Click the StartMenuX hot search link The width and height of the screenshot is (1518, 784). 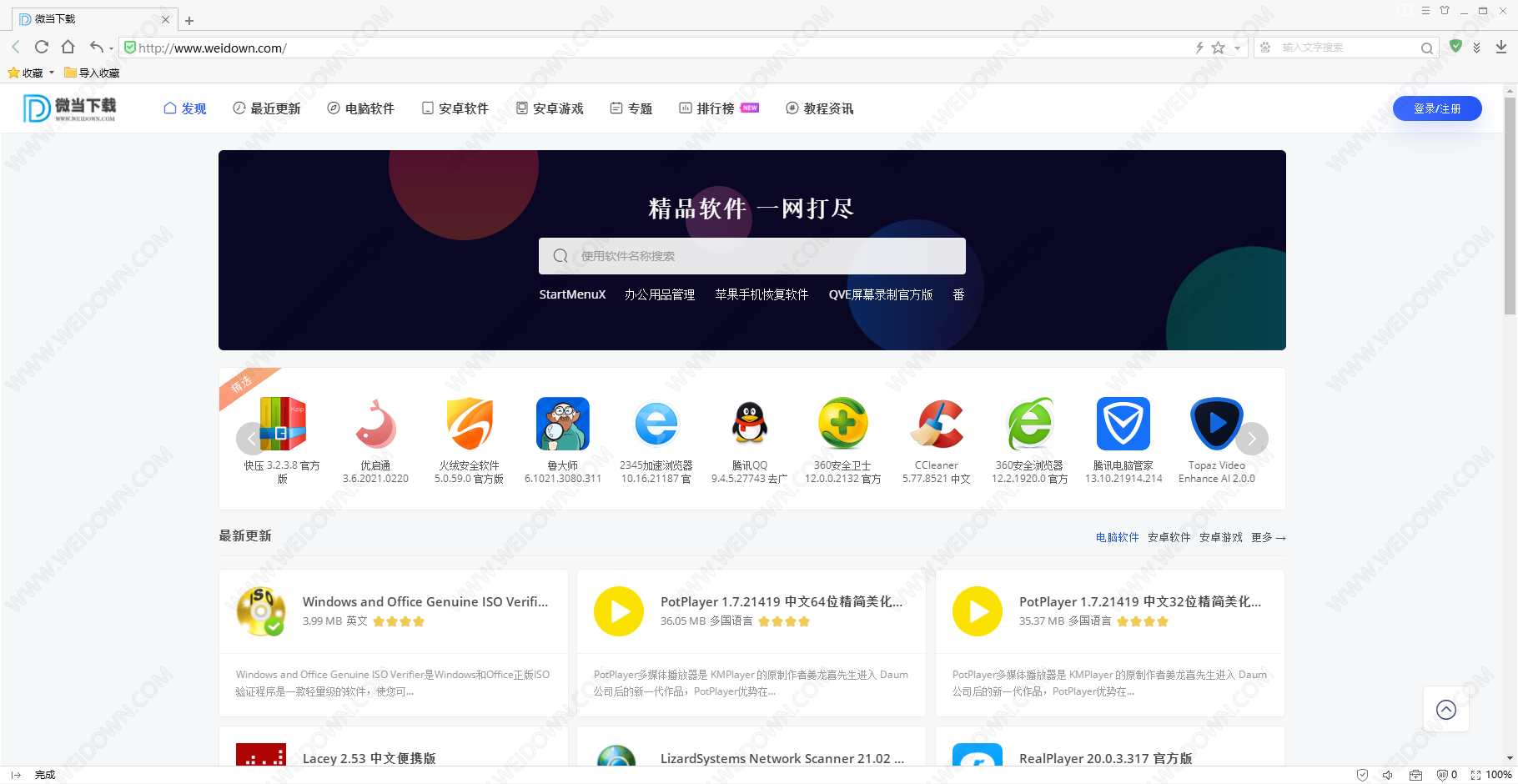[572, 294]
